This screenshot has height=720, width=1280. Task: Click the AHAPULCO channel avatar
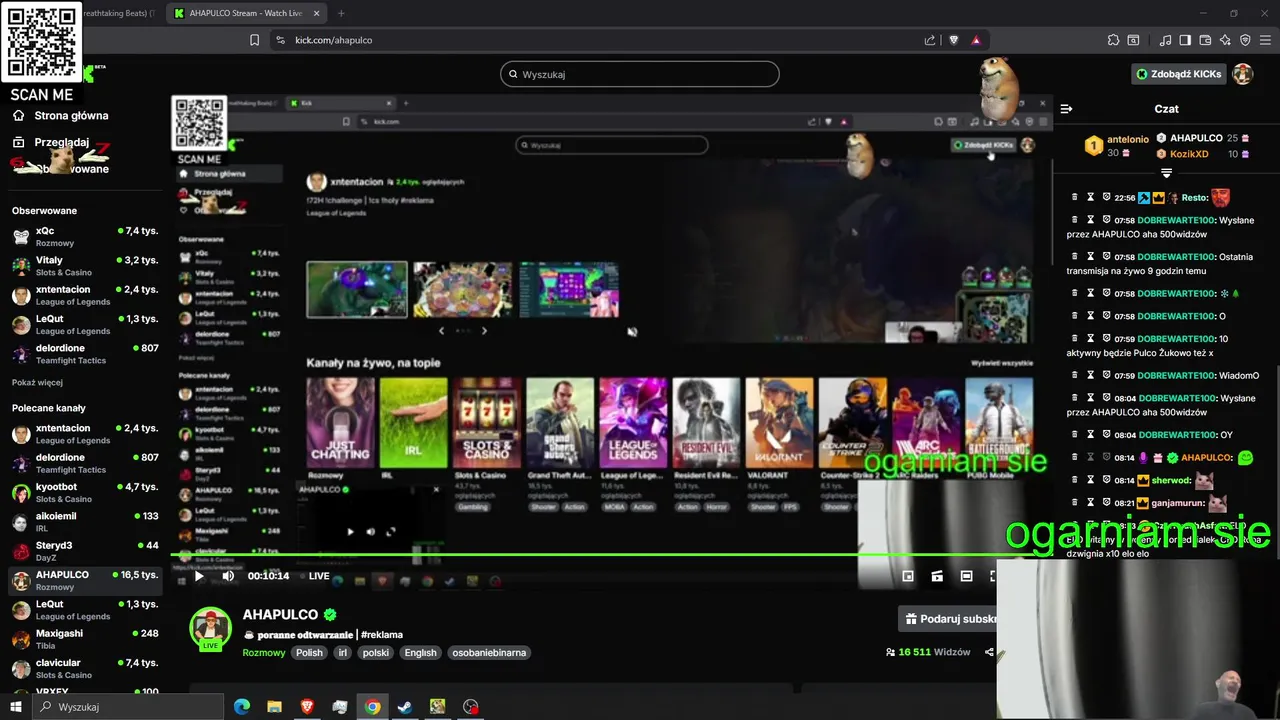[x=210, y=627]
